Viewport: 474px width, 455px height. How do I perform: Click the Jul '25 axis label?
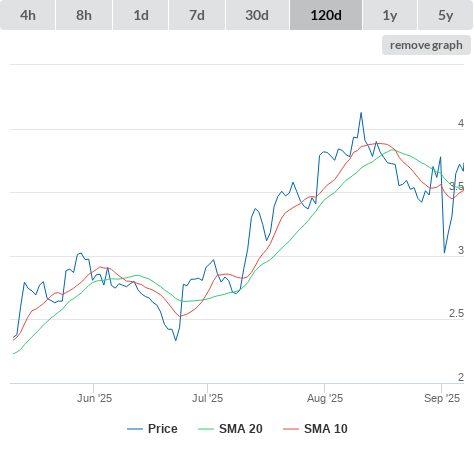[207, 398]
